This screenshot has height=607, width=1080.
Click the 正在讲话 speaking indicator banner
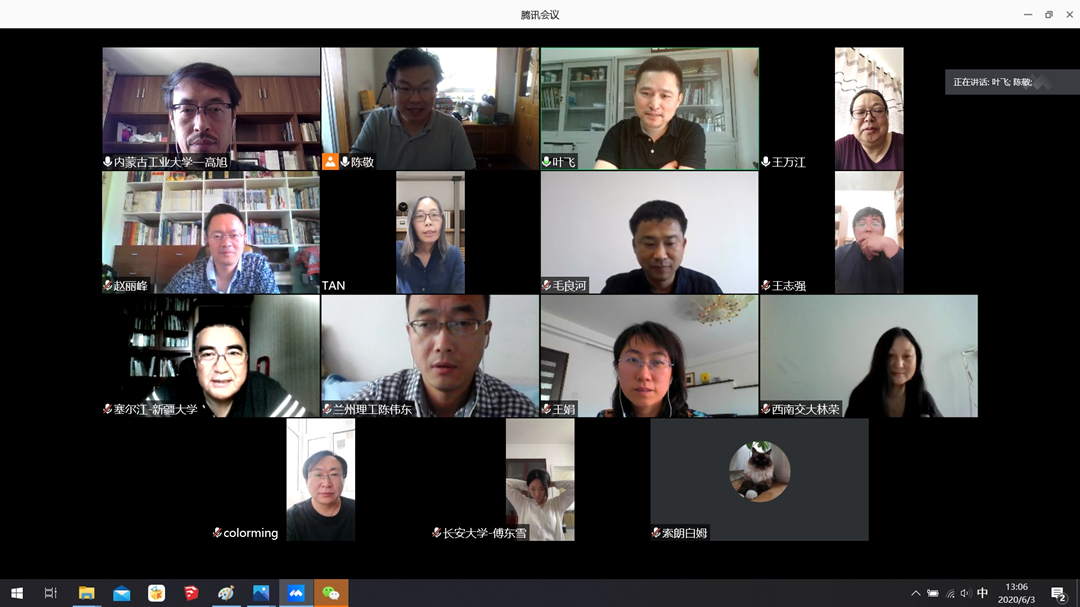[x=1010, y=82]
